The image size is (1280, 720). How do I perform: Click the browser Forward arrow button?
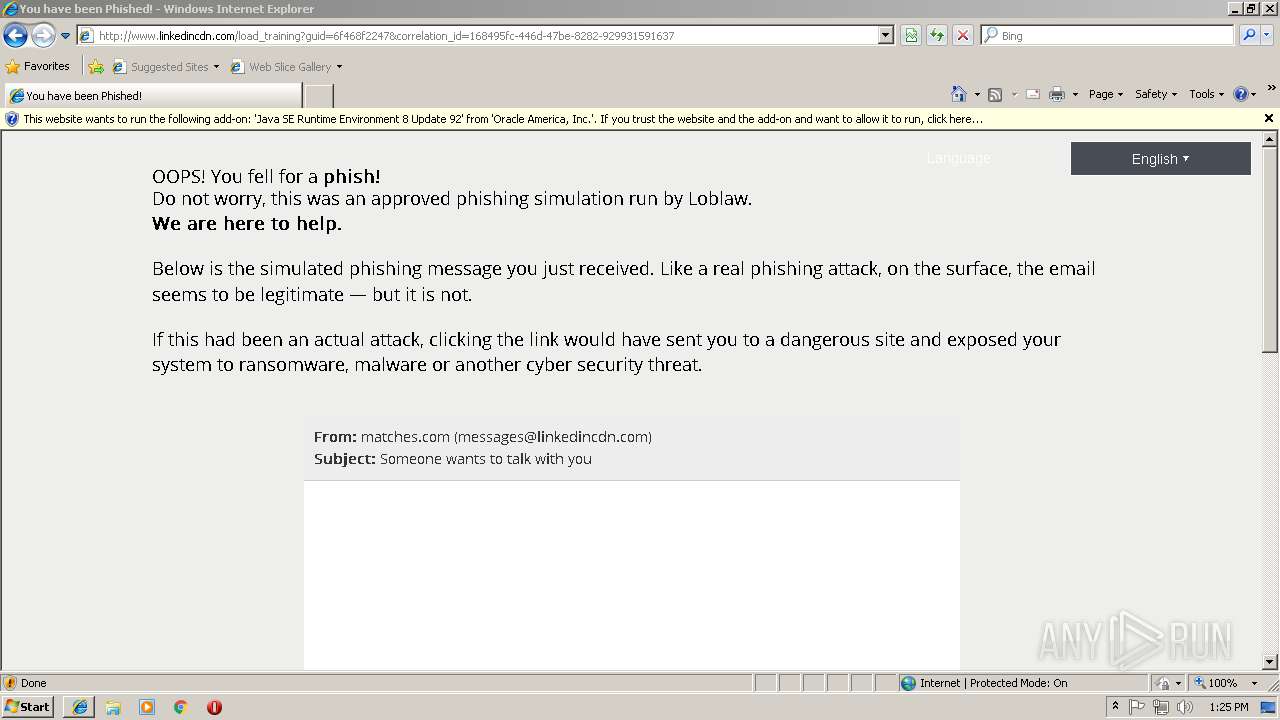coord(43,36)
